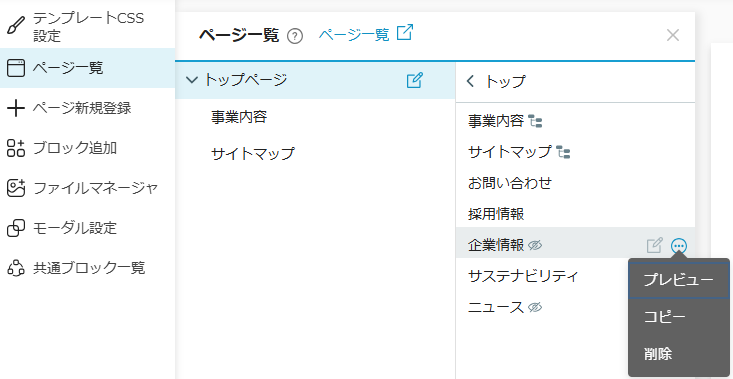The width and height of the screenshot is (733, 379).
Task: Click the トップ breadcrumb label
Action: tap(505, 82)
